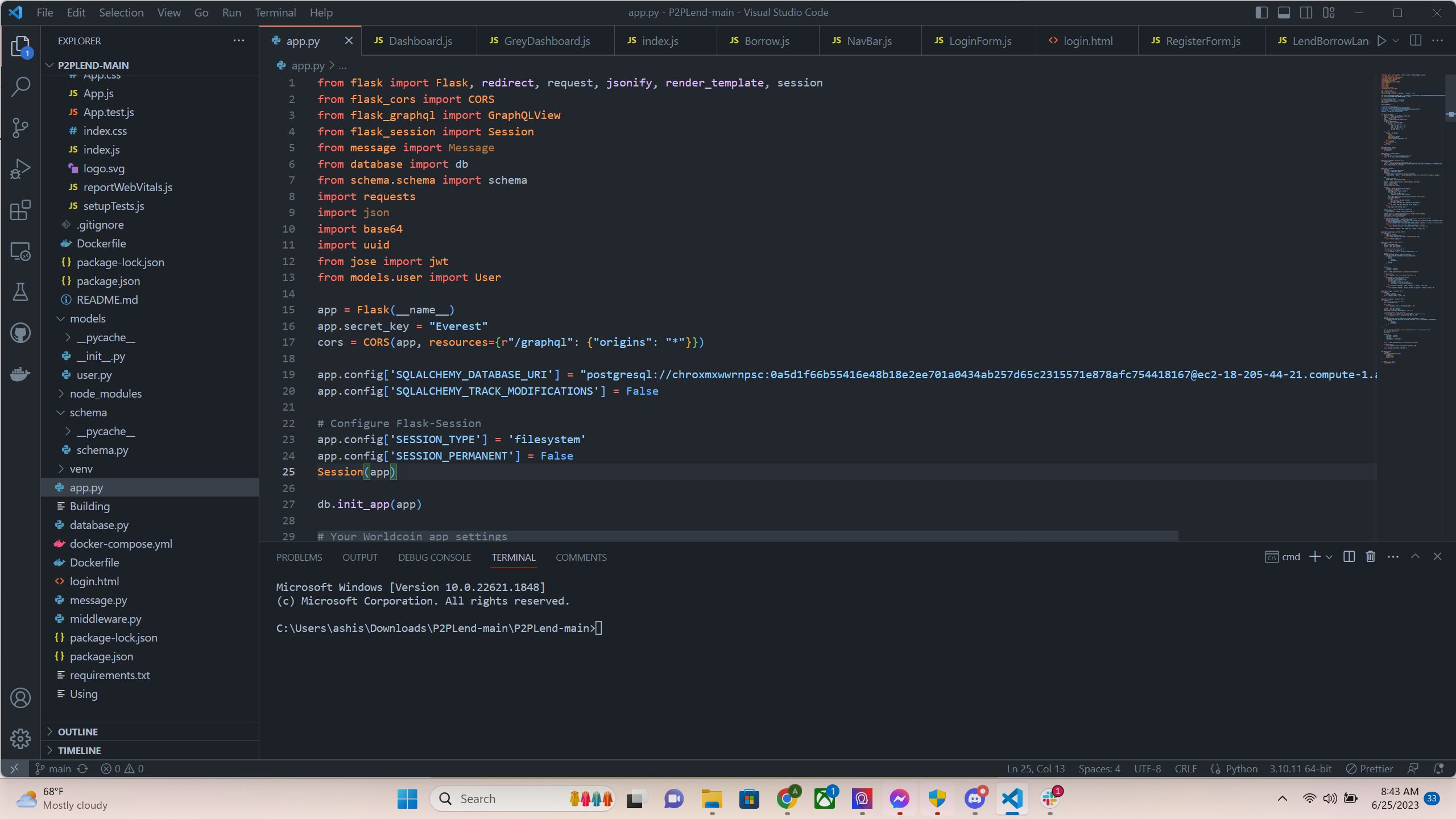
Task: Click the Source Control icon in sidebar
Action: pyautogui.click(x=22, y=128)
